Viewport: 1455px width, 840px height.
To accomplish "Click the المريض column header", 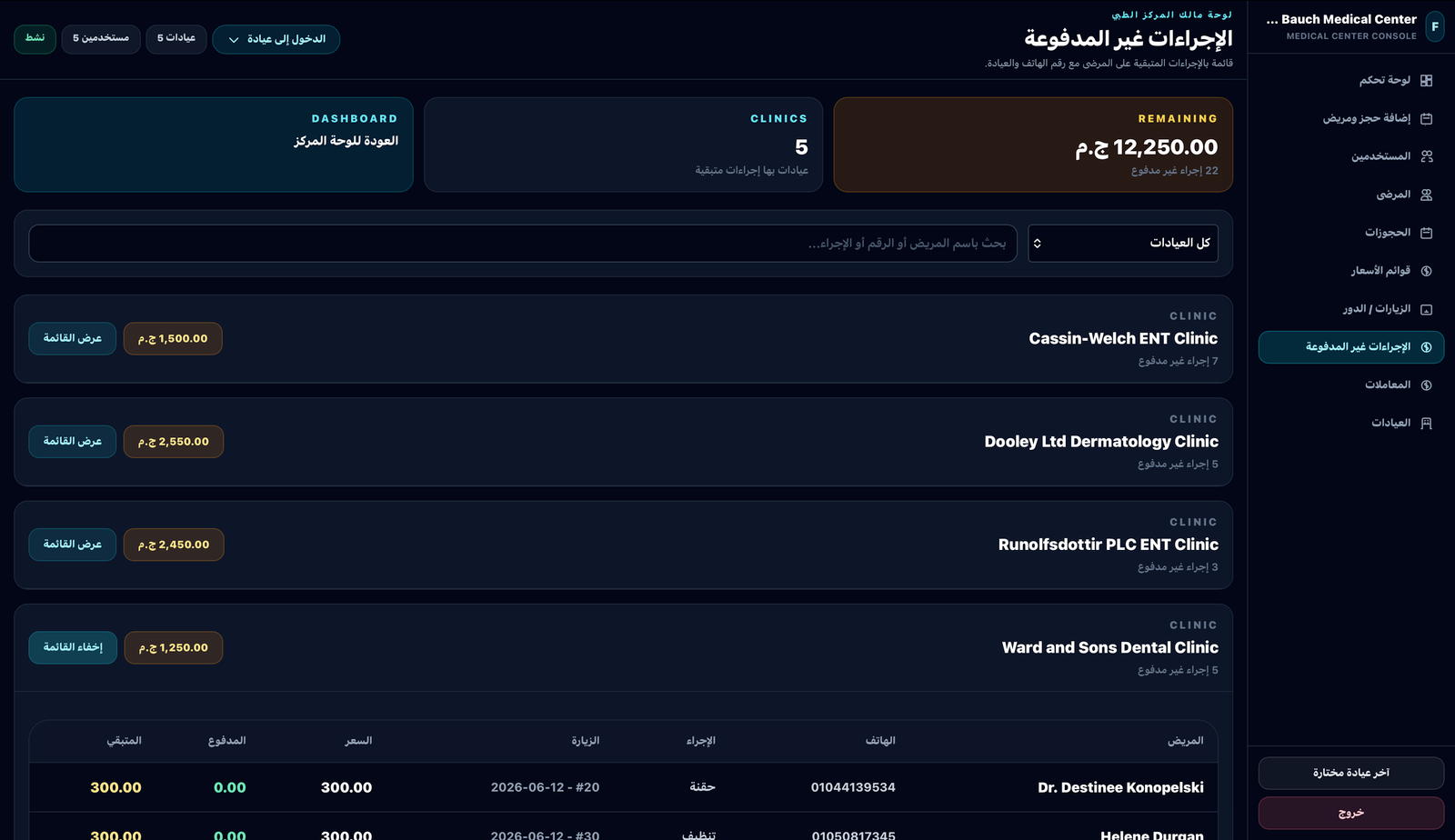I will click(x=1186, y=741).
